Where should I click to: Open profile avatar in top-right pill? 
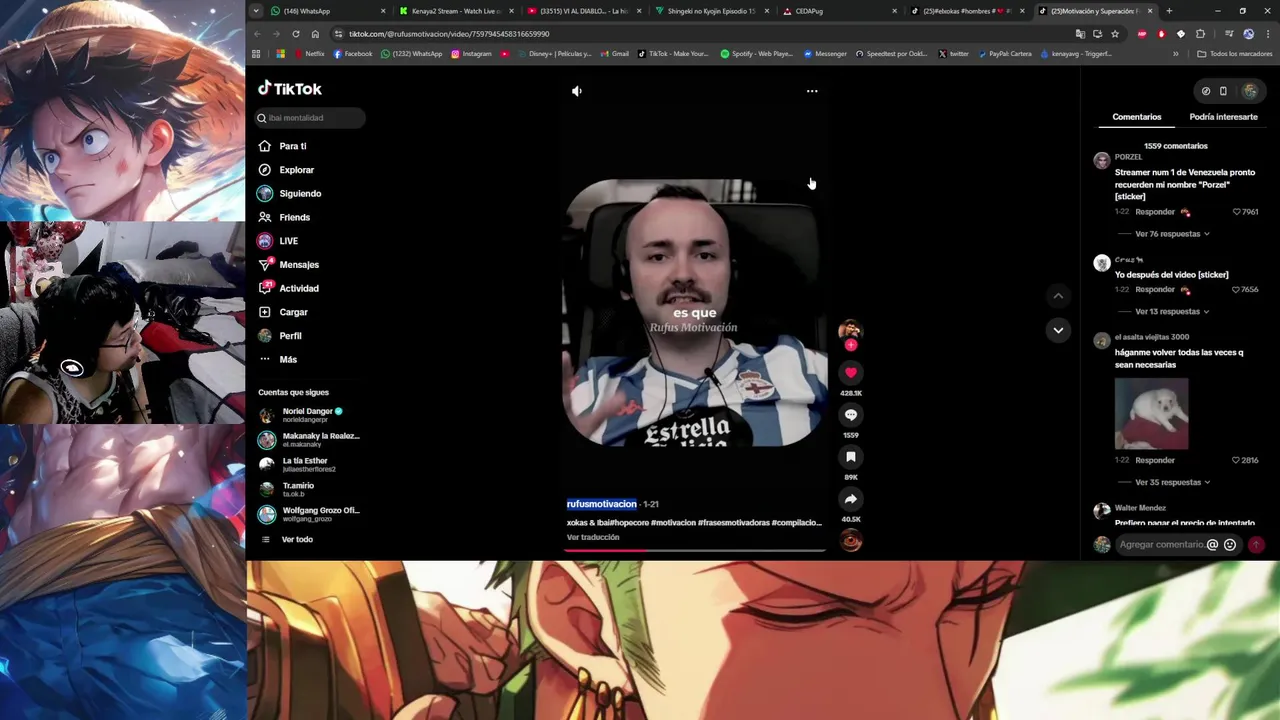pos(1250,91)
